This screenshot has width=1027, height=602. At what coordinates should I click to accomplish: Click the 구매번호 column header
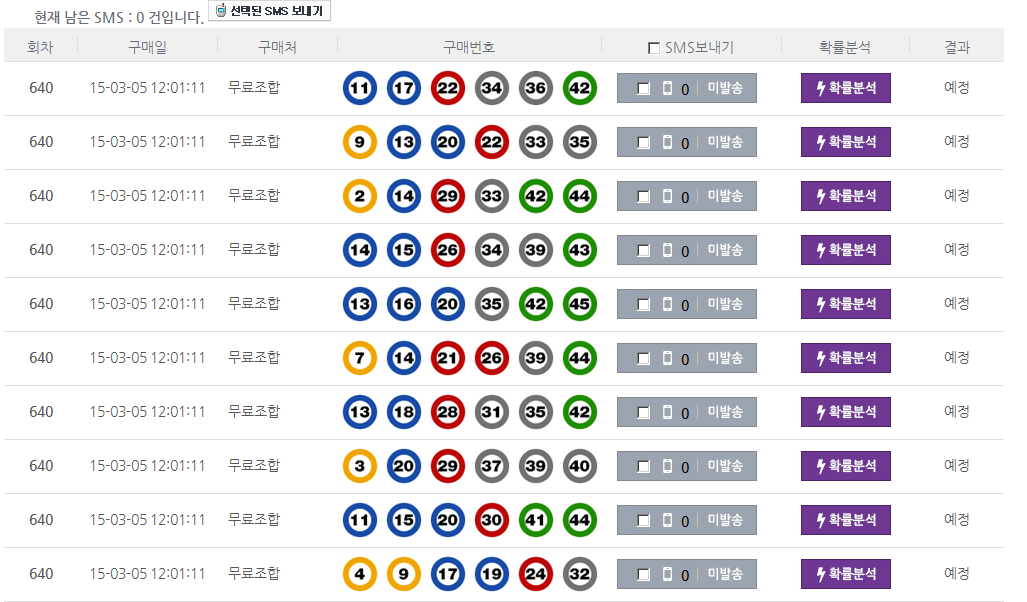coord(469,47)
